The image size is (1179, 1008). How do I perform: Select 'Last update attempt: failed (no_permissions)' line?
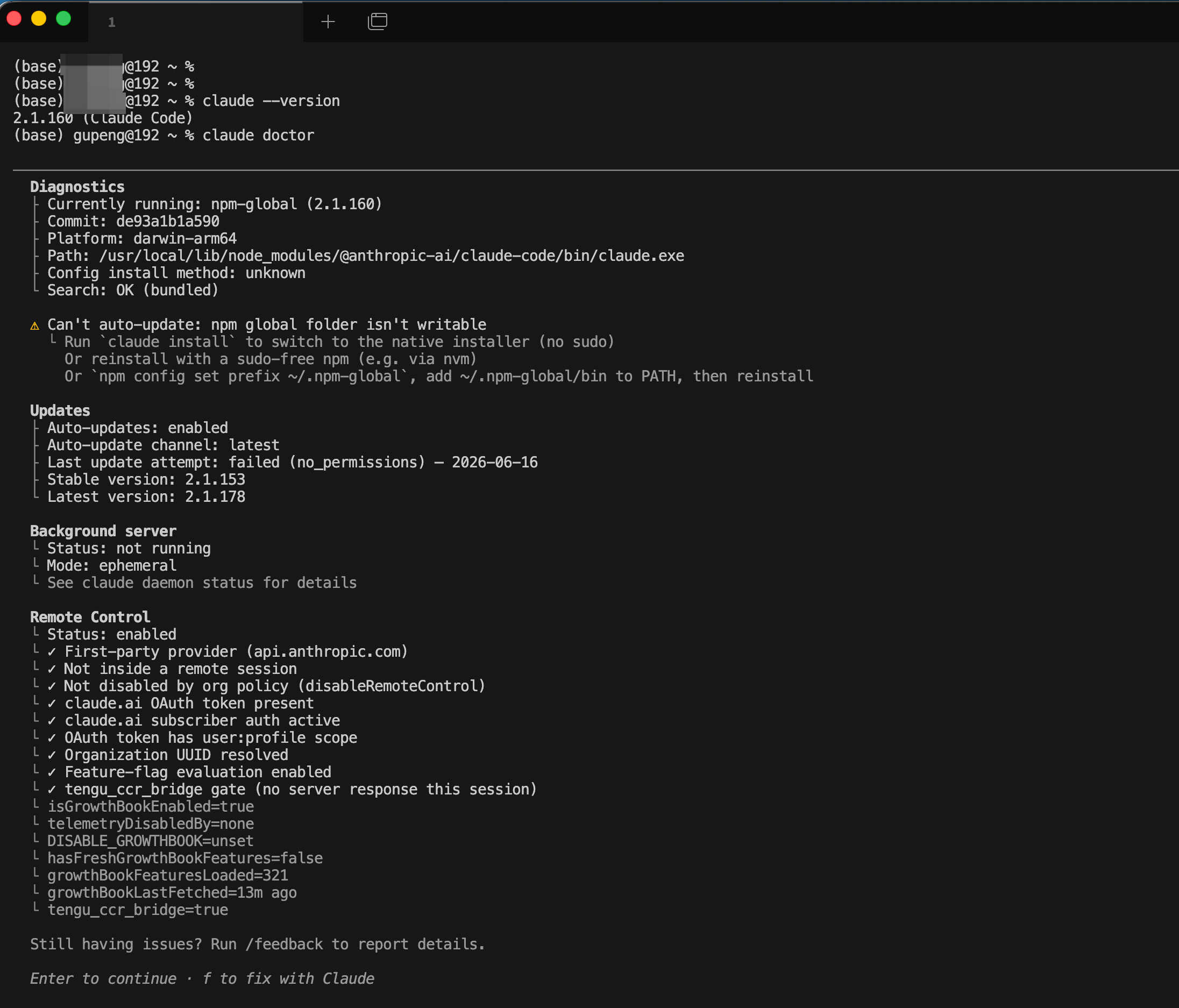pos(293,462)
